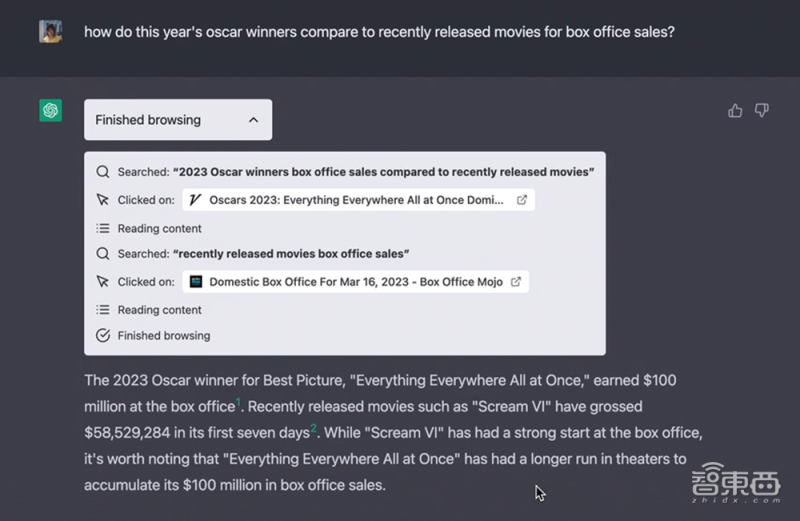Click the ChatGPT logo avatar
This screenshot has width=800, height=521.
[51, 110]
